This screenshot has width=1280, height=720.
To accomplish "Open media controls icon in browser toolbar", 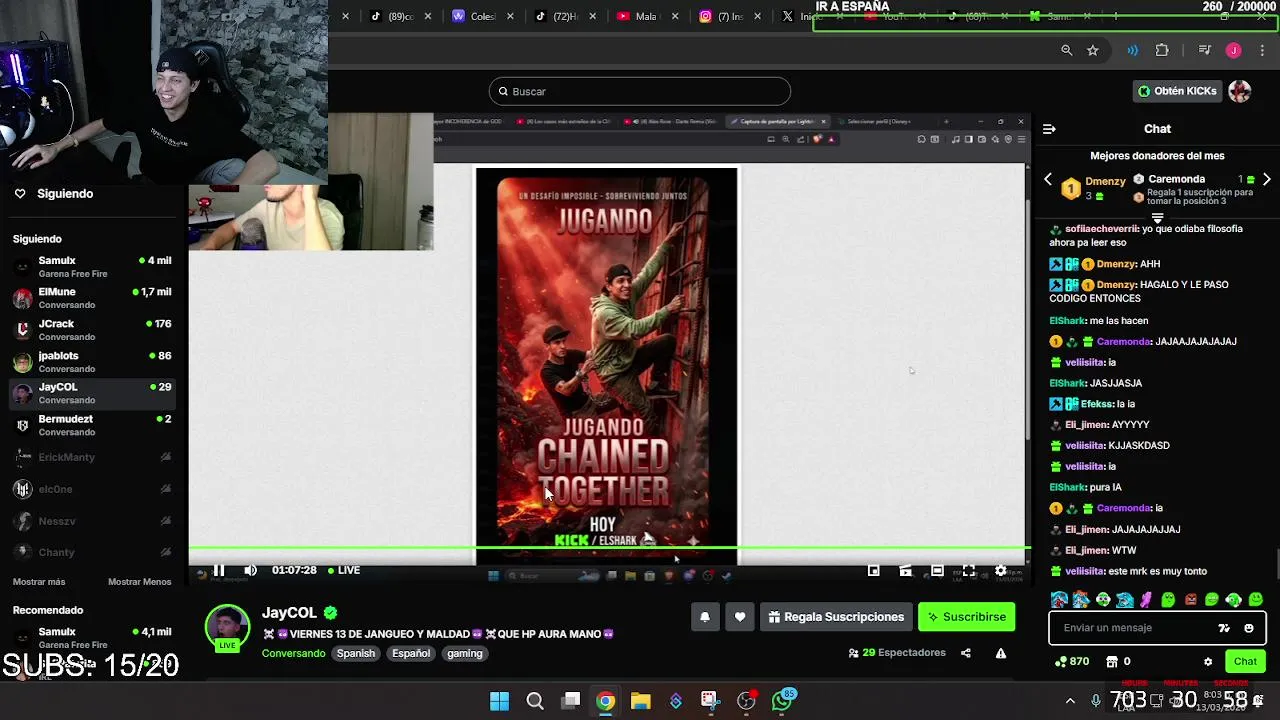I will click(x=1205, y=50).
